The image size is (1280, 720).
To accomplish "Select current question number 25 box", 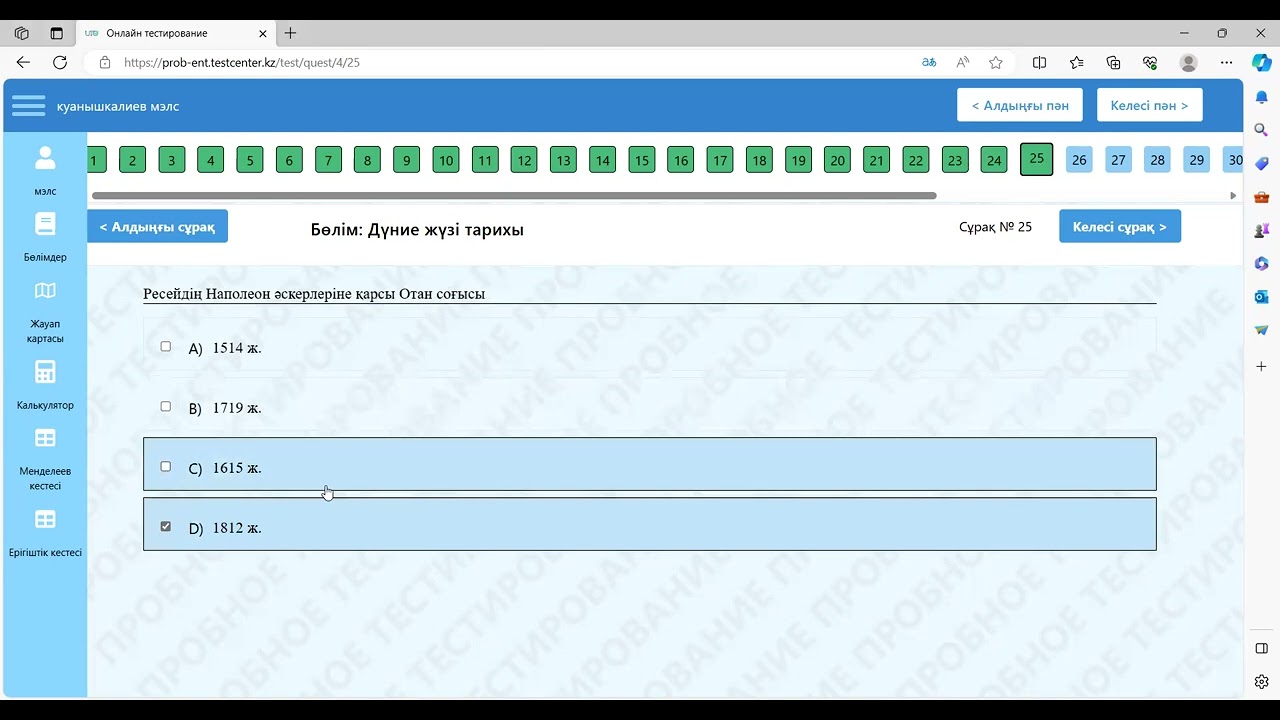I will [1036, 159].
